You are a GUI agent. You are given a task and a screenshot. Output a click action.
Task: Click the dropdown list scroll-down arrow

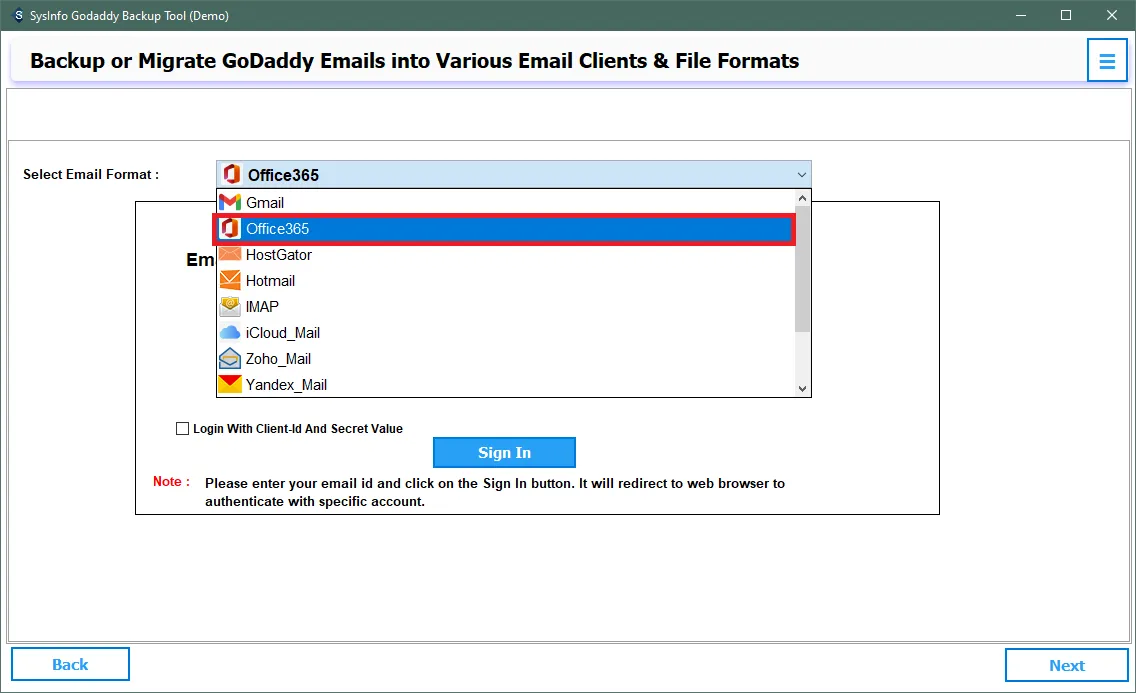tap(802, 388)
